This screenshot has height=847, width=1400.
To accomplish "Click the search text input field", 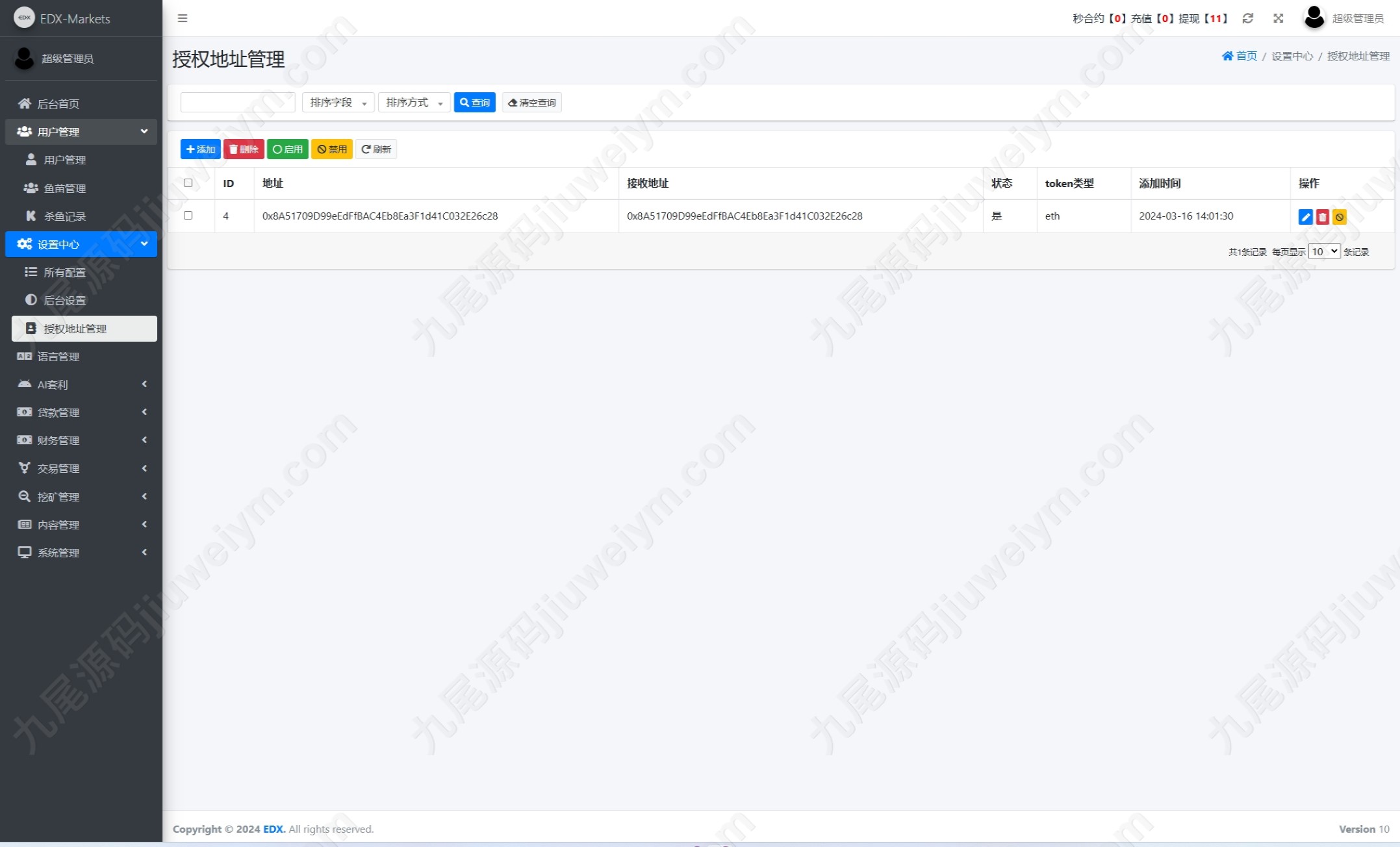I will point(238,103).
